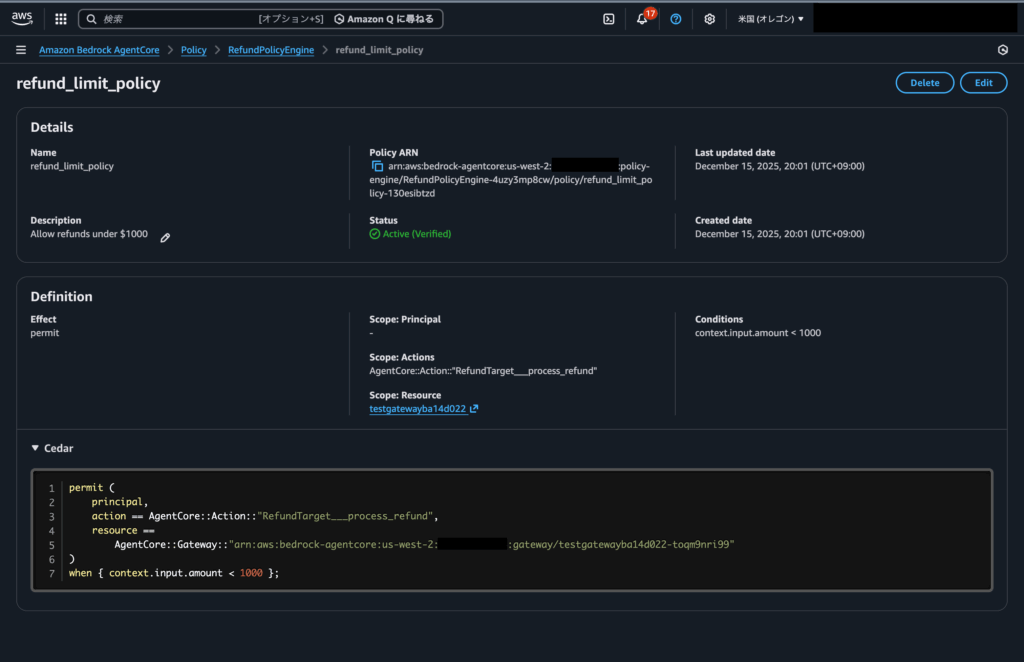Image resolution: width=1024 pixels, height=662 pixels.
Task: Open settings via the gear icon
Action: pos(709,19)
